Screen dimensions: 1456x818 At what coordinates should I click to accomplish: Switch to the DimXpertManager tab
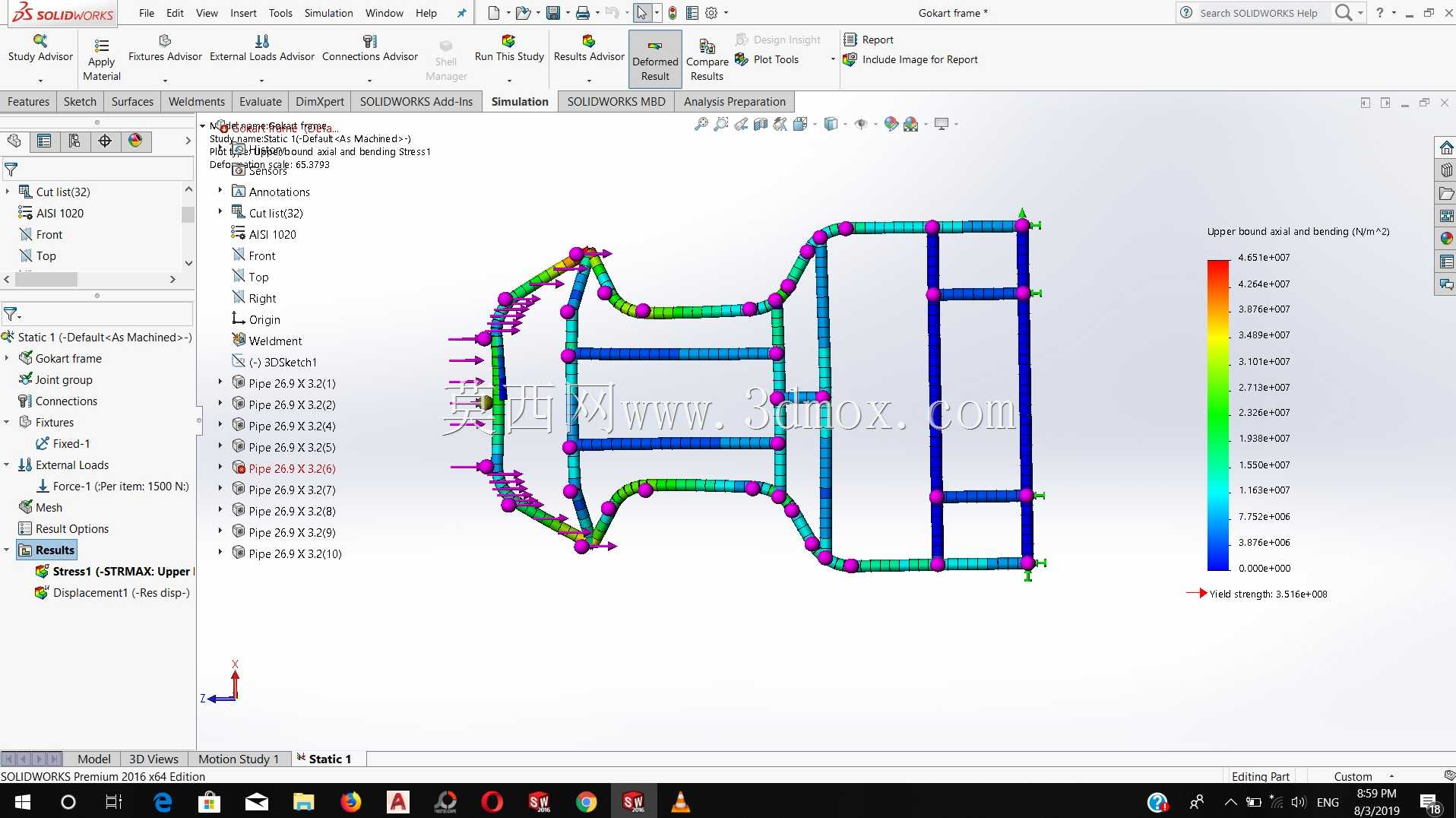[105, 141]
